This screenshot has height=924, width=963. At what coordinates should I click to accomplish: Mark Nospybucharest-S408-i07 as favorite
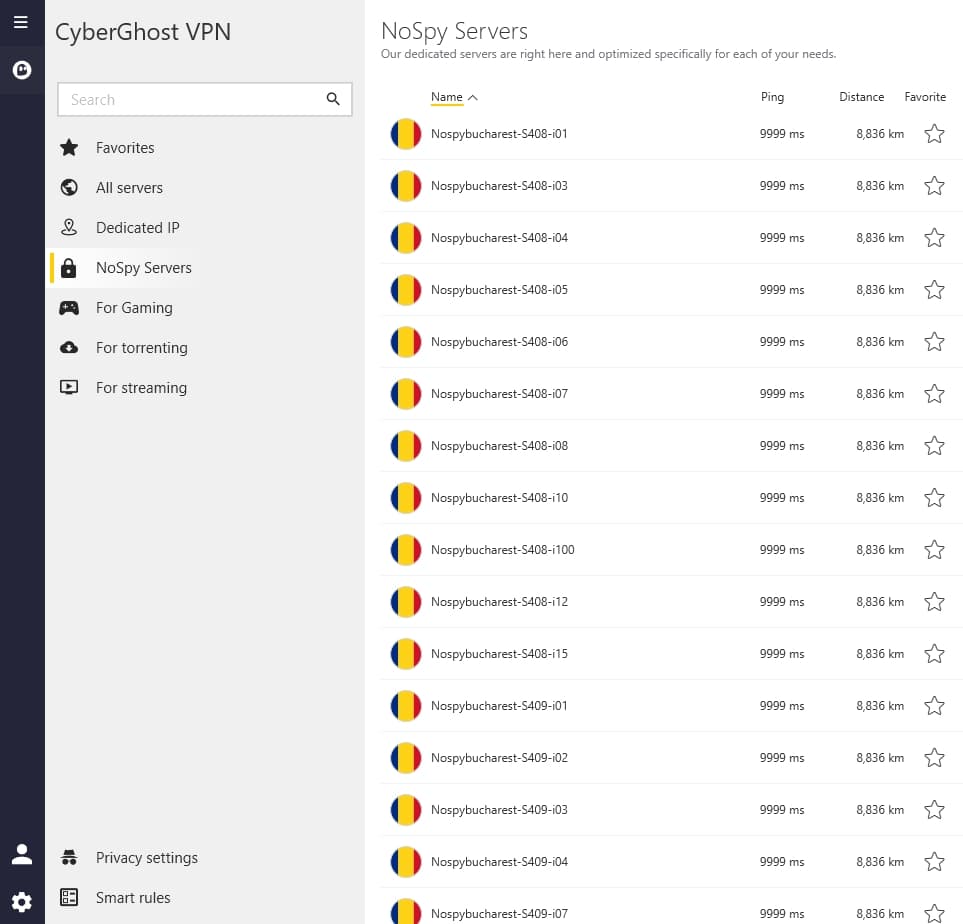934,393
